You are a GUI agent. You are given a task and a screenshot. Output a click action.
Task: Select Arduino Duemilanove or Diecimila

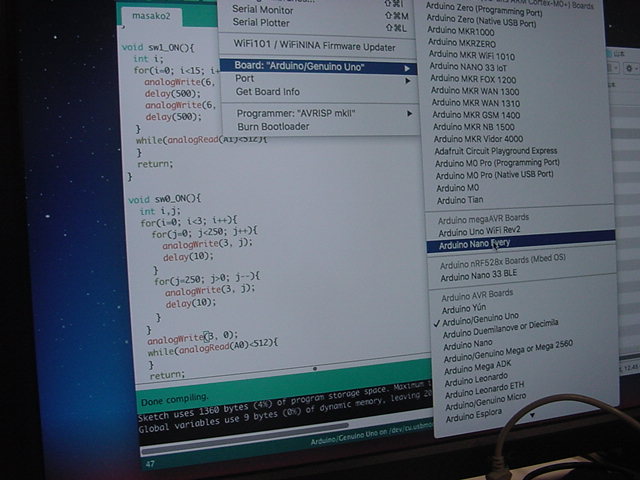(500, 329)
